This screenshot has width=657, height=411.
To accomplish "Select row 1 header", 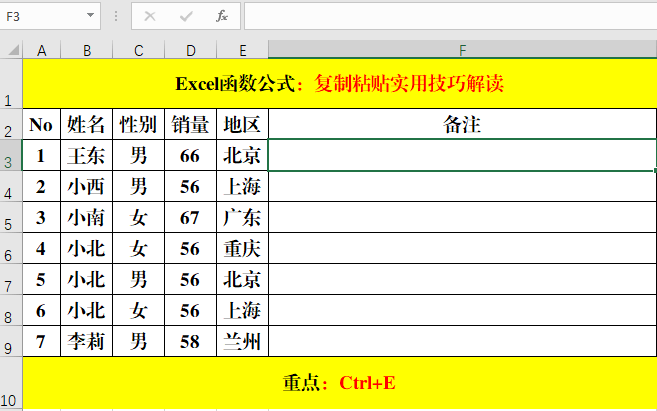I will (x=11, y=84).
